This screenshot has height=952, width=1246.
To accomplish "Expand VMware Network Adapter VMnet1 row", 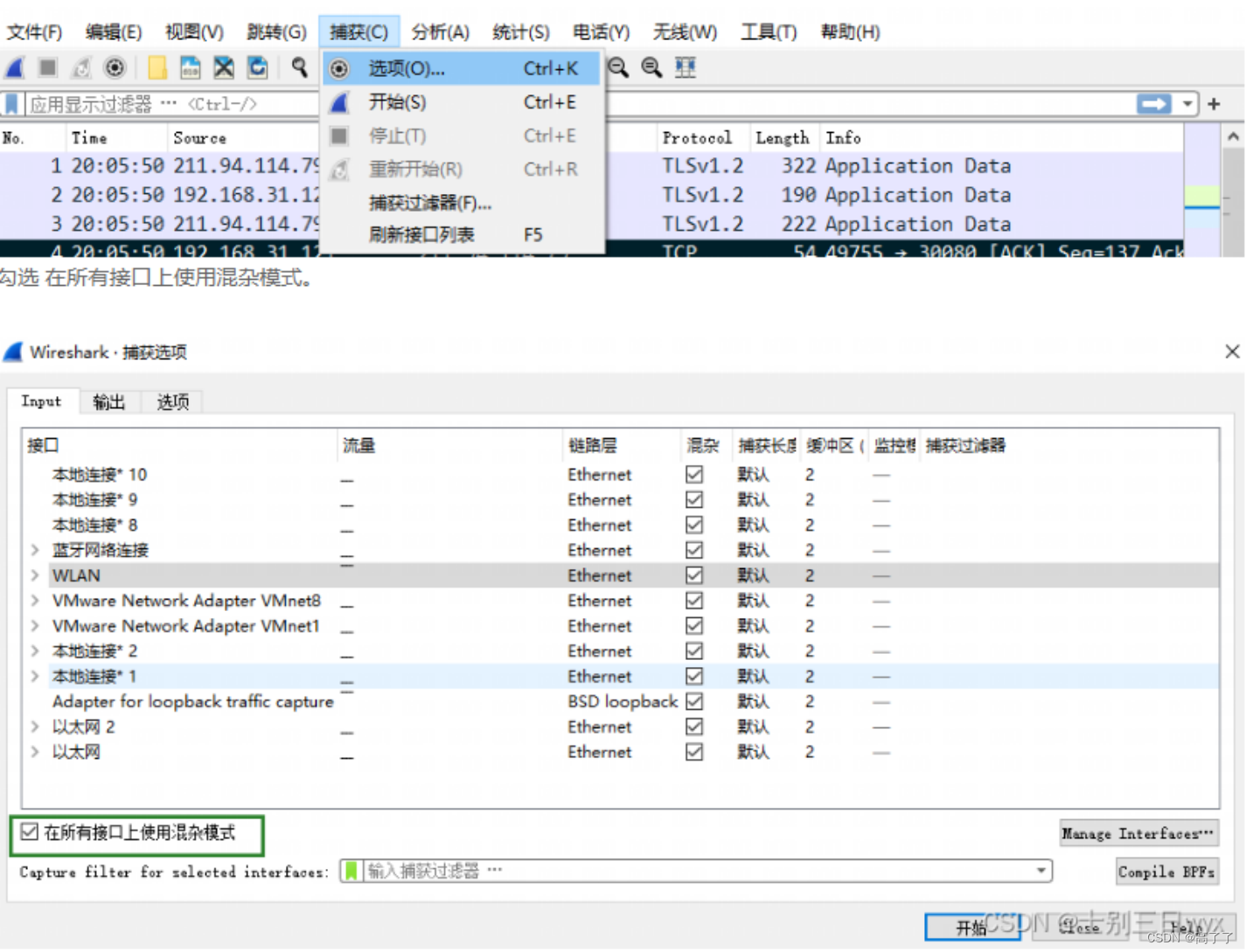I will [x=35, y=626].
